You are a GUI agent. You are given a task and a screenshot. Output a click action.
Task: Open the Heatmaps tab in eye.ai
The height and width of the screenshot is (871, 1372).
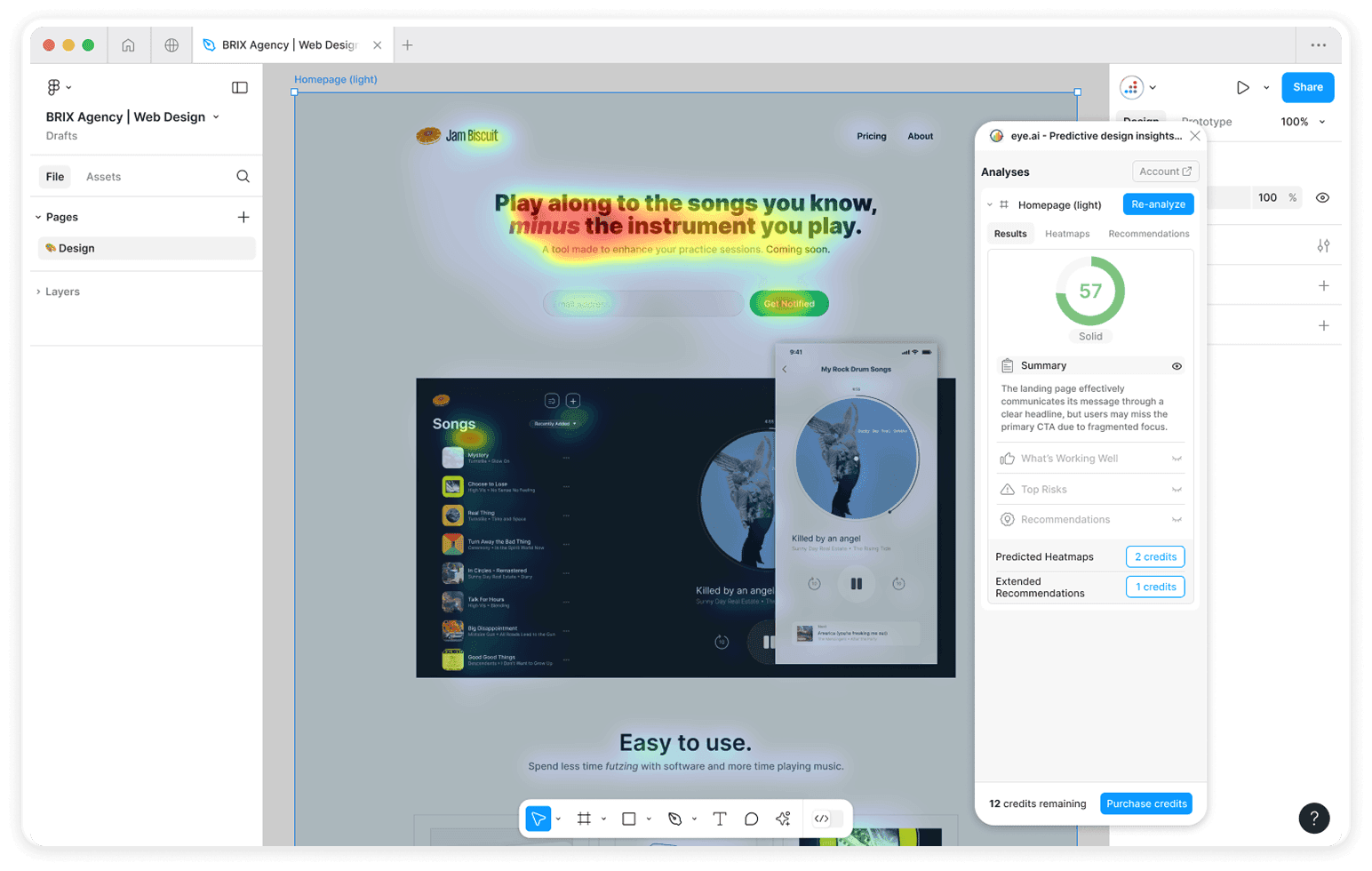[1067, 233]
